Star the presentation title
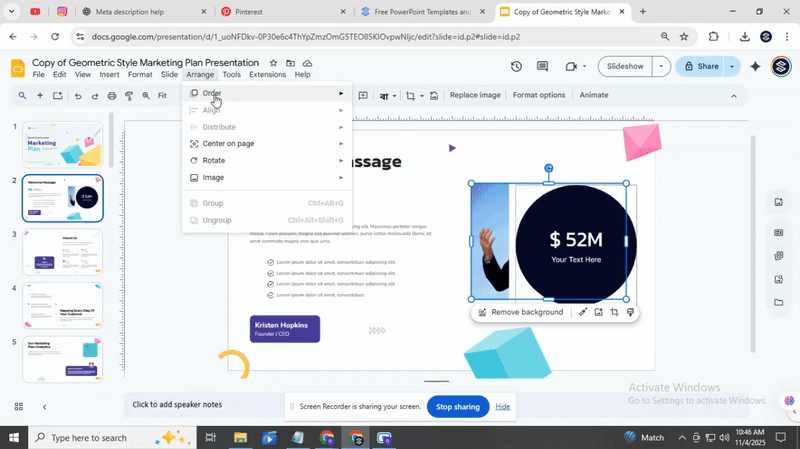 click(x=274, y=63)
